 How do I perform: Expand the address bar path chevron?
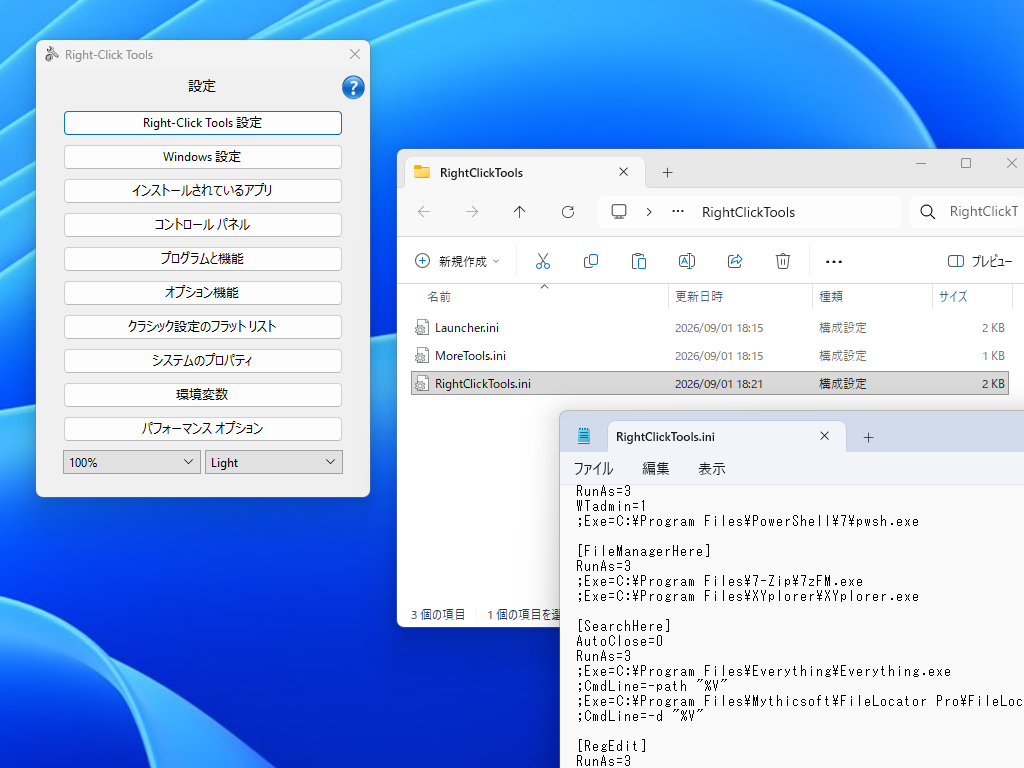coord(648,212)
